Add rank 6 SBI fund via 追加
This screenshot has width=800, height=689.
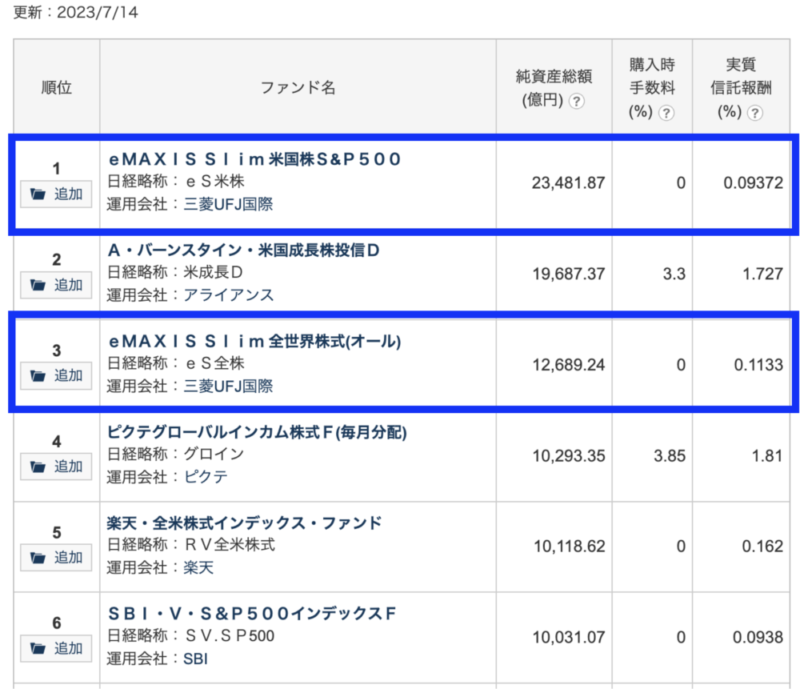(x=56, y=648)
